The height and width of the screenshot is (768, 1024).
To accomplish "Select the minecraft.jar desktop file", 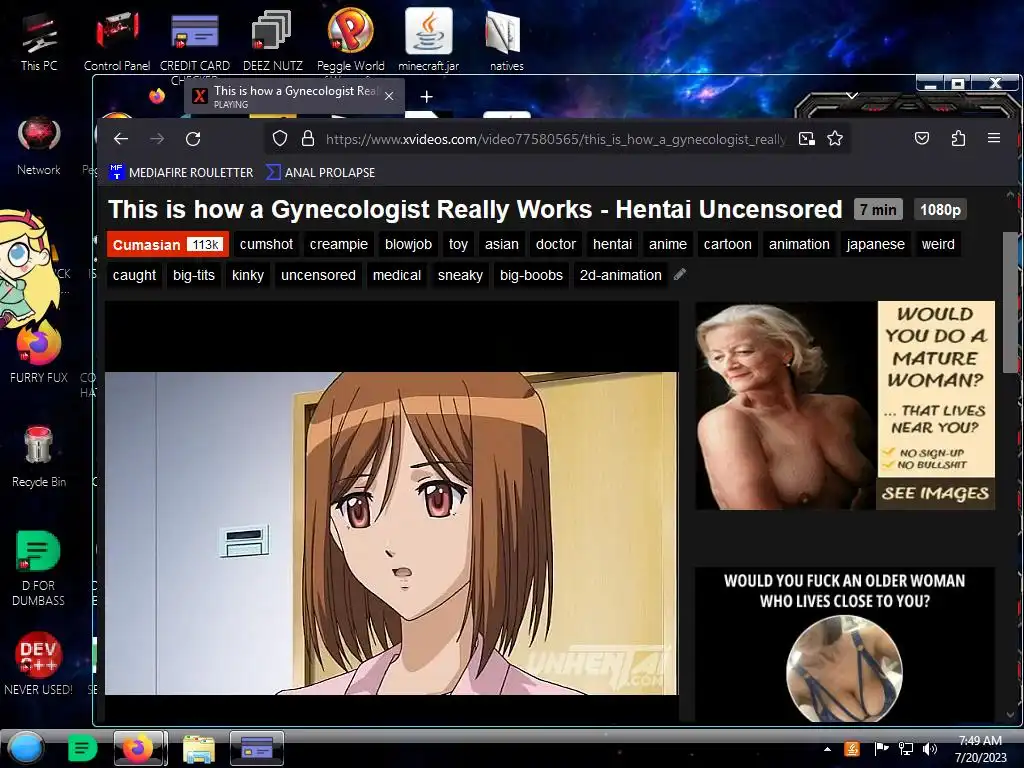I will point(428,39).
